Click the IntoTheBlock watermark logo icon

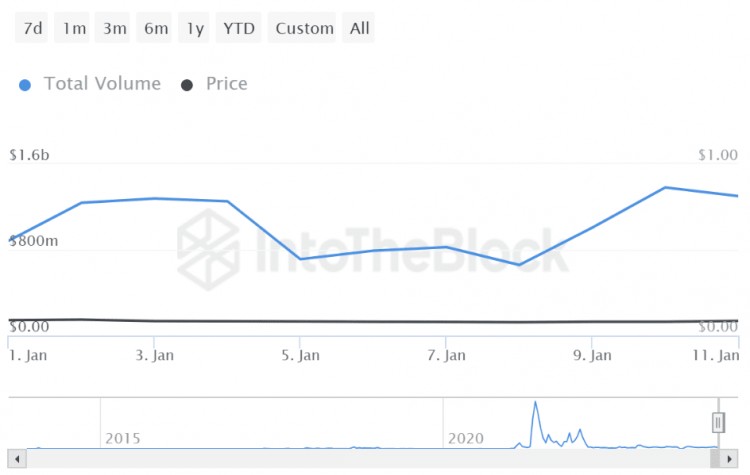click(208, 250)
